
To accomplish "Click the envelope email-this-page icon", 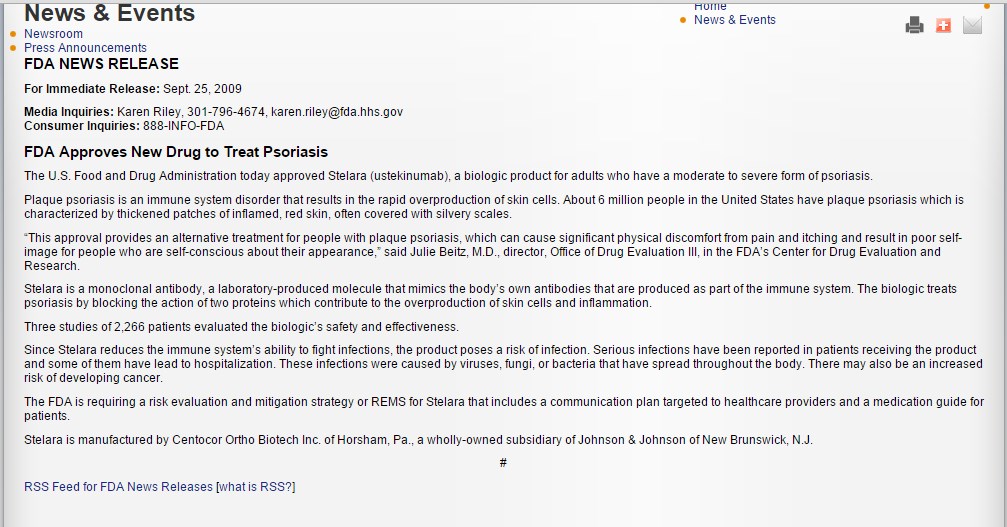I will point(972,25).
